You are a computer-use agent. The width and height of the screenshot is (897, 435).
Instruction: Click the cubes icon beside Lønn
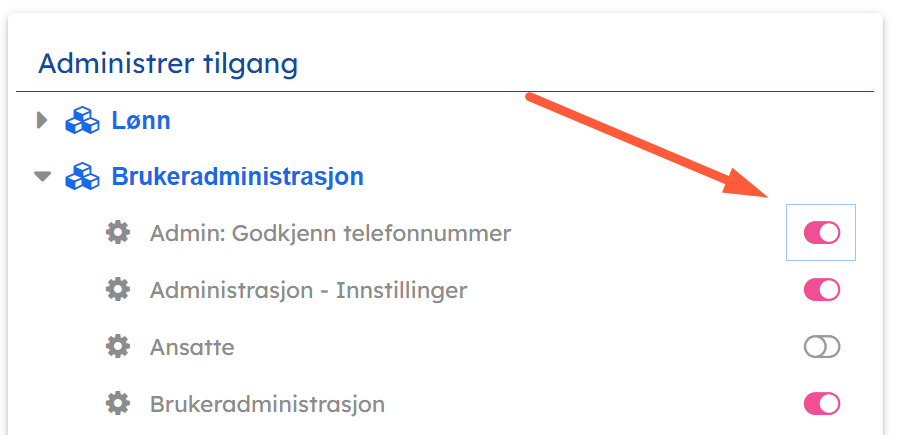[82, 121]
